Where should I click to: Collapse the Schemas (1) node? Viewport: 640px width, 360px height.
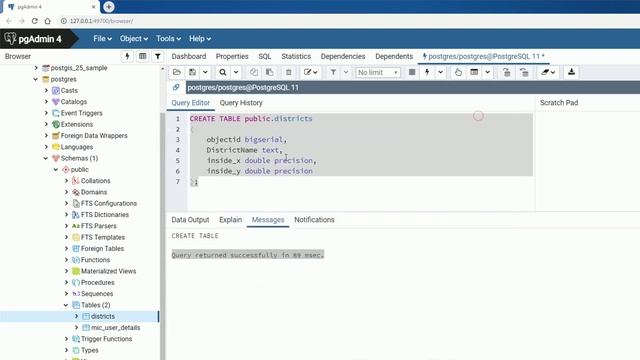tap(46, 158)
